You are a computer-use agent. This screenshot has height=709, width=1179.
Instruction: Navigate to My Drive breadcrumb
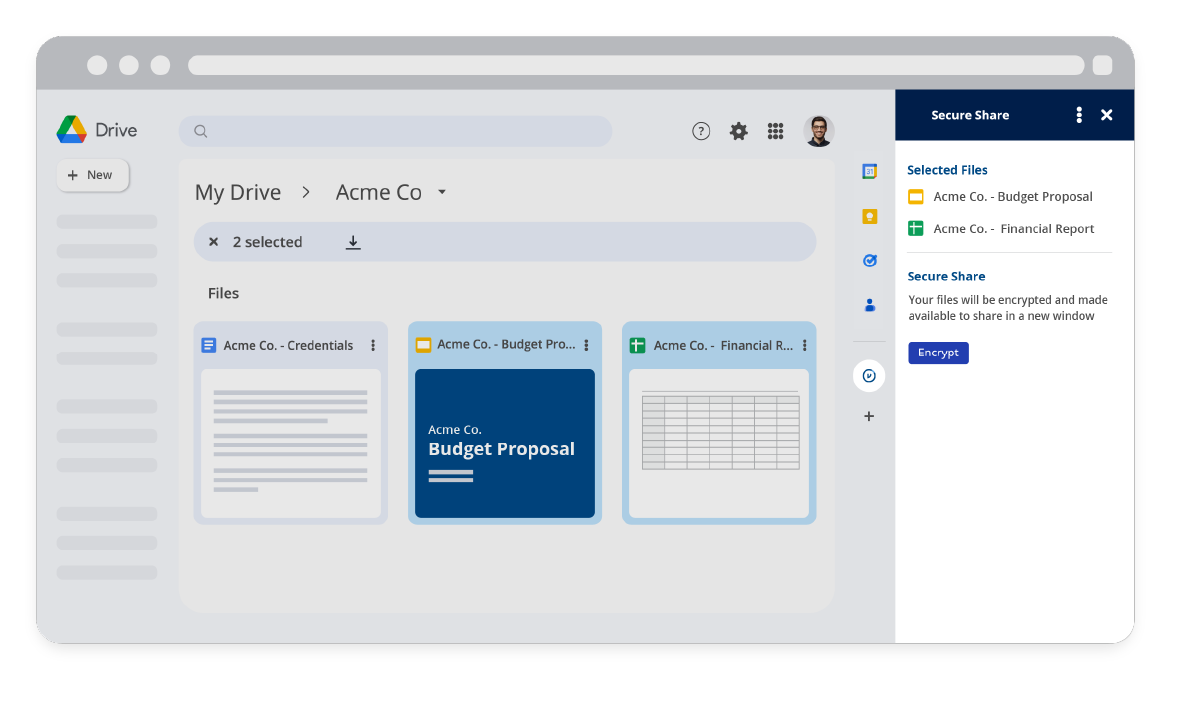(x=238, y=192)
